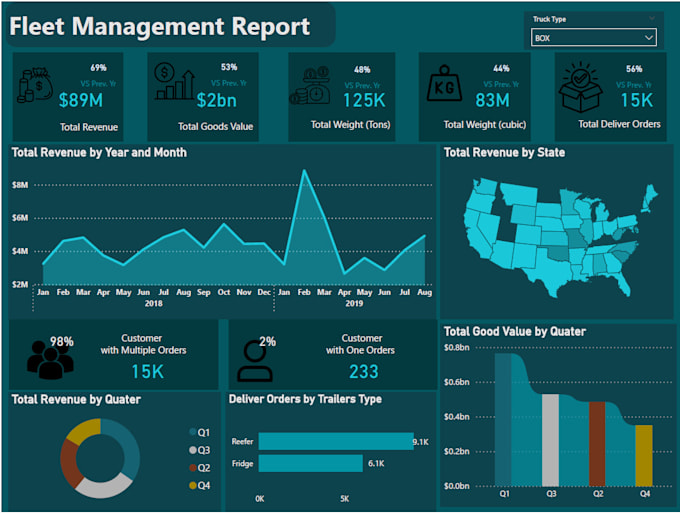Open the Truck Type BOX dropdown
The height and width of the screenshot is (514, 680).
pyautogui.click(x=594, y=38)
